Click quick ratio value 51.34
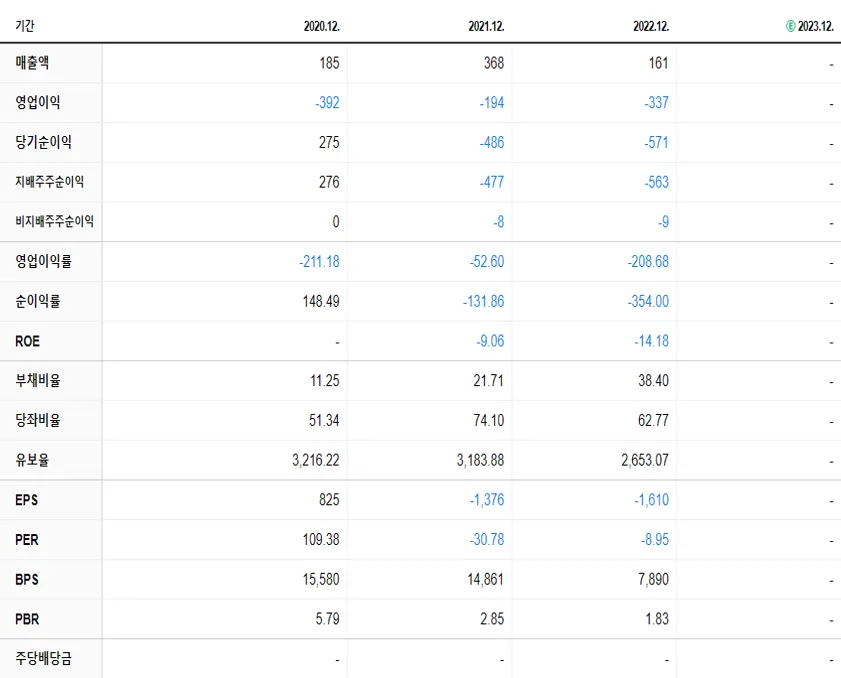The image size is (841, 678). click(x=324, y=420)
